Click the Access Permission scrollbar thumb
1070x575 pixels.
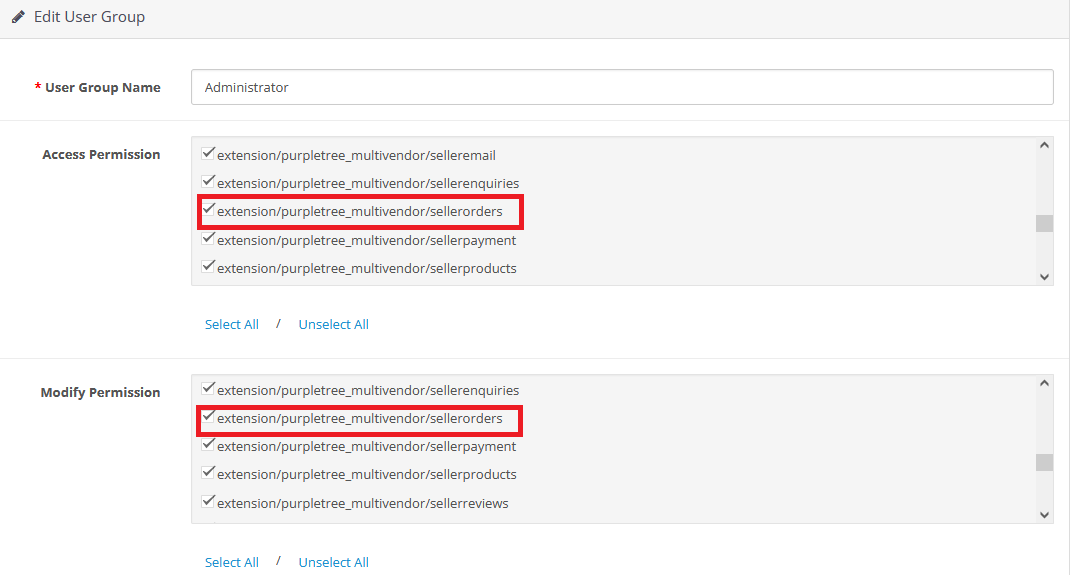[1044, 224]
